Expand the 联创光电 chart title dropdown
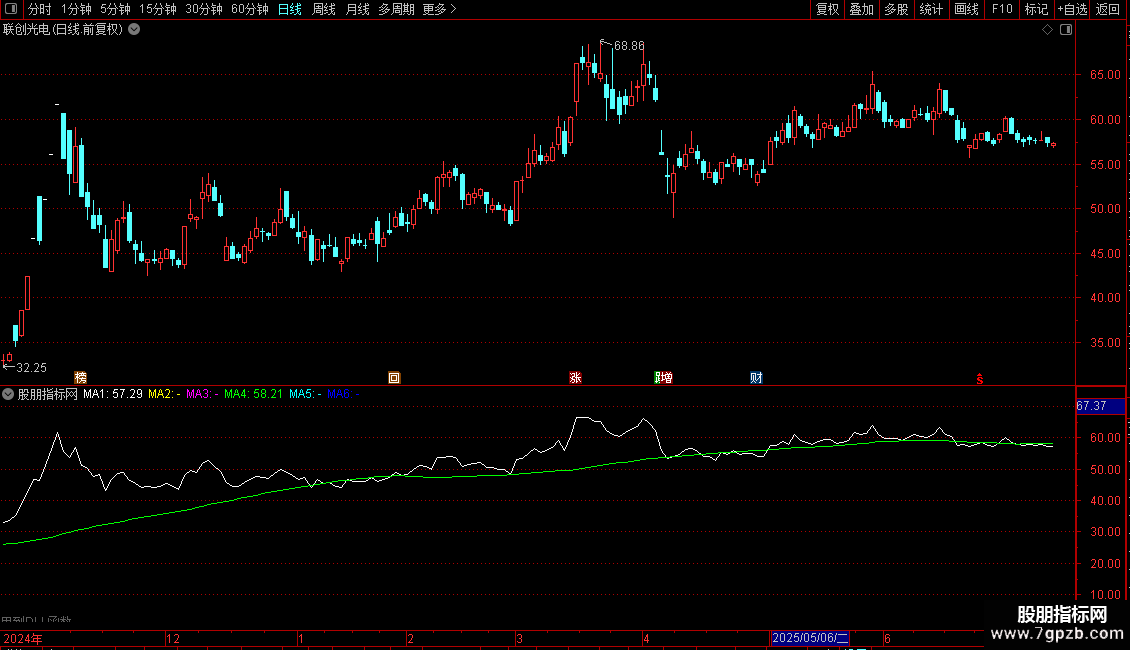Viewport: 1130px width, 650px height. pos(134,30)
